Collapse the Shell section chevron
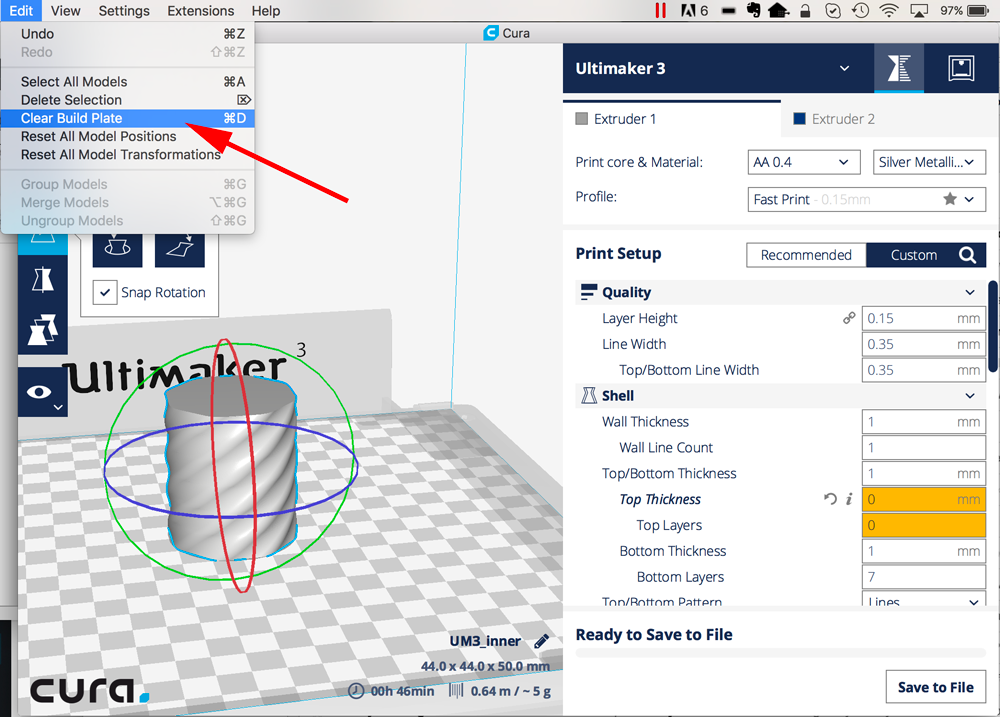1000x717 pixels. (969, 395)
